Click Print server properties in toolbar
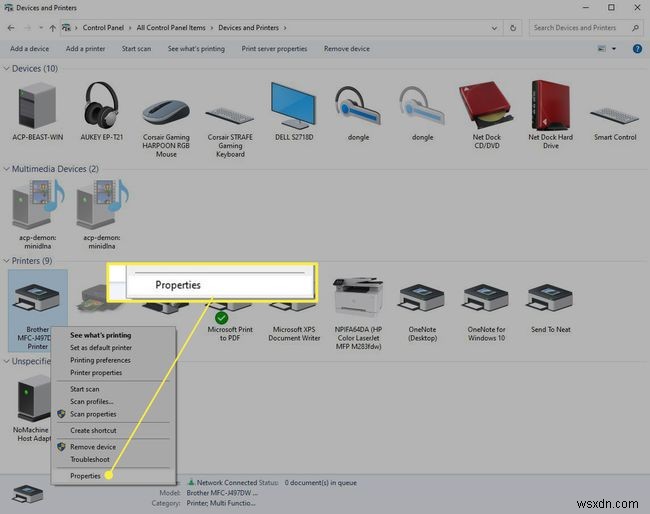Screen dimensions: 650x514 (274, 49)
